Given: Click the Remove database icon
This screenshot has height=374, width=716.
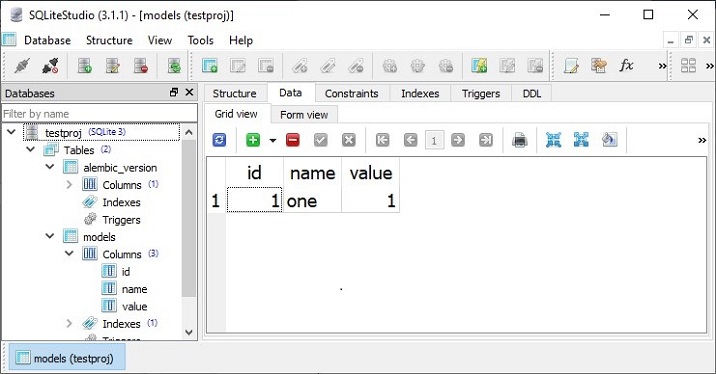Looking at the screenshot, I should (x=141, y=66).
